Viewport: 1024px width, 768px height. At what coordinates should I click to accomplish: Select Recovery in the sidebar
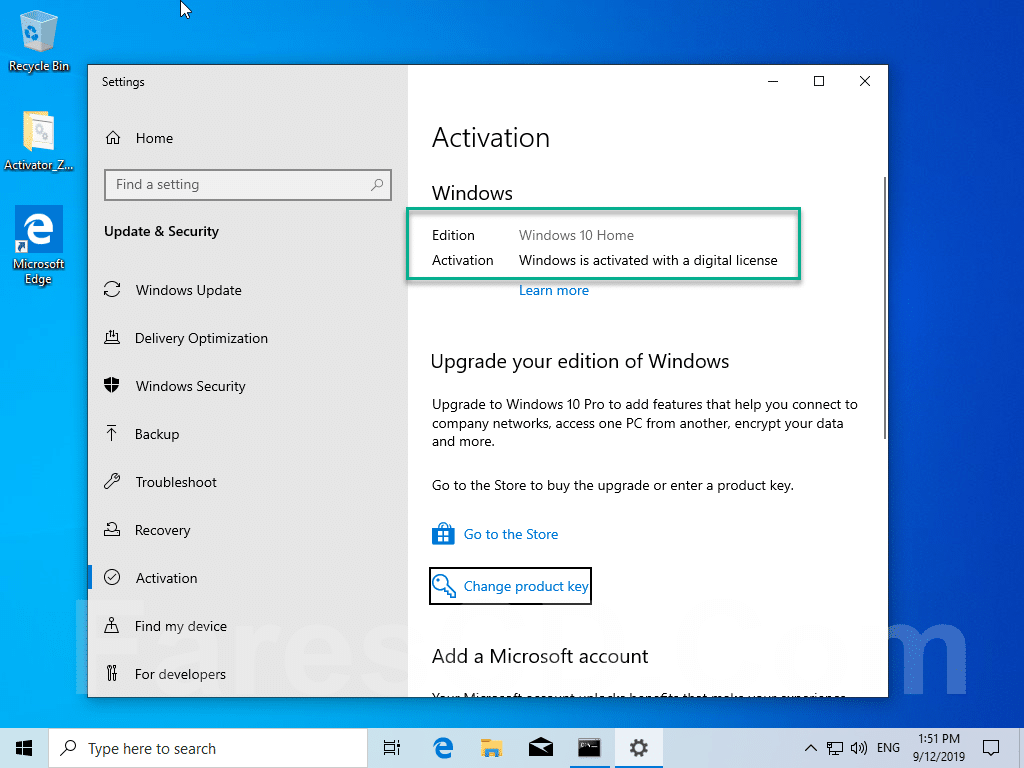click(163, 530)
